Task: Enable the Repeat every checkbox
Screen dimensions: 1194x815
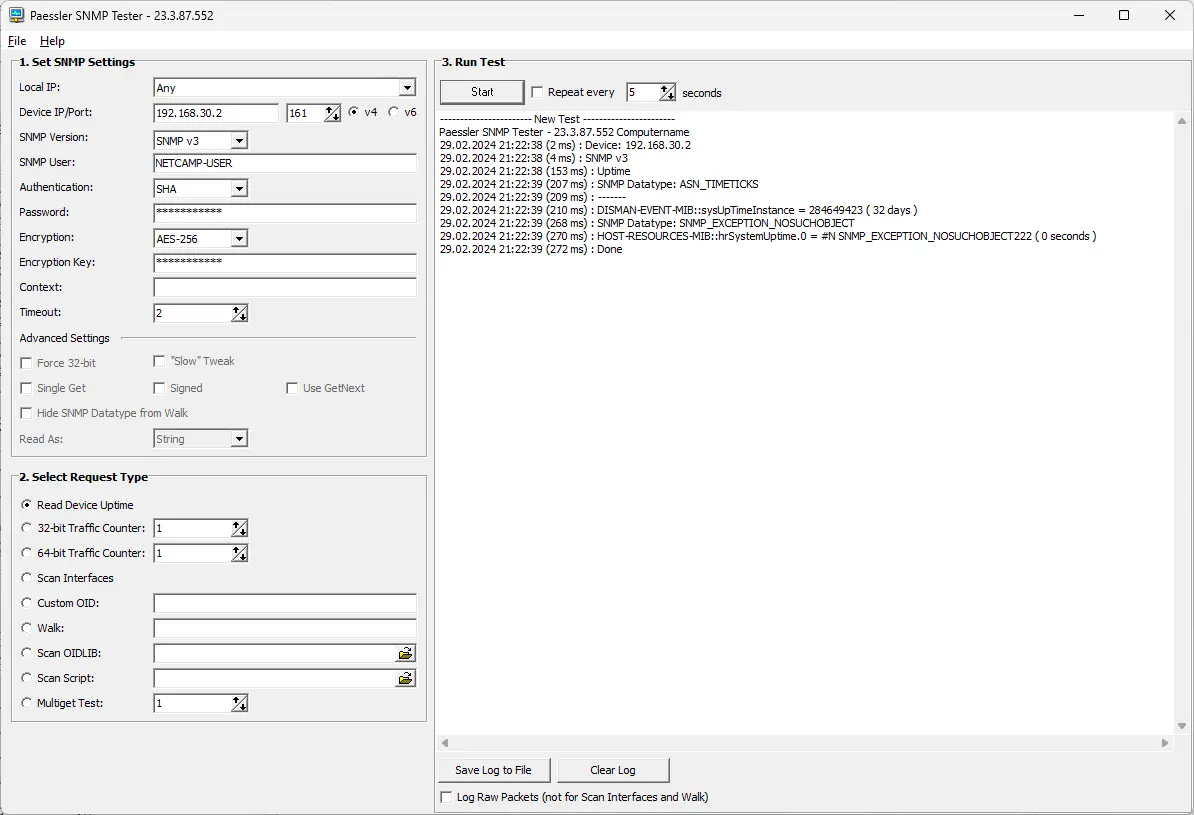Action: 537,92
